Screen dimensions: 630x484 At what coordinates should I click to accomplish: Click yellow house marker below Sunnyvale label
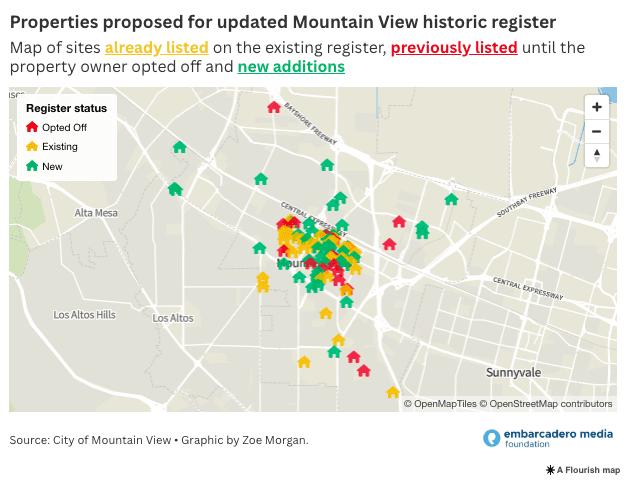point(393,392)
